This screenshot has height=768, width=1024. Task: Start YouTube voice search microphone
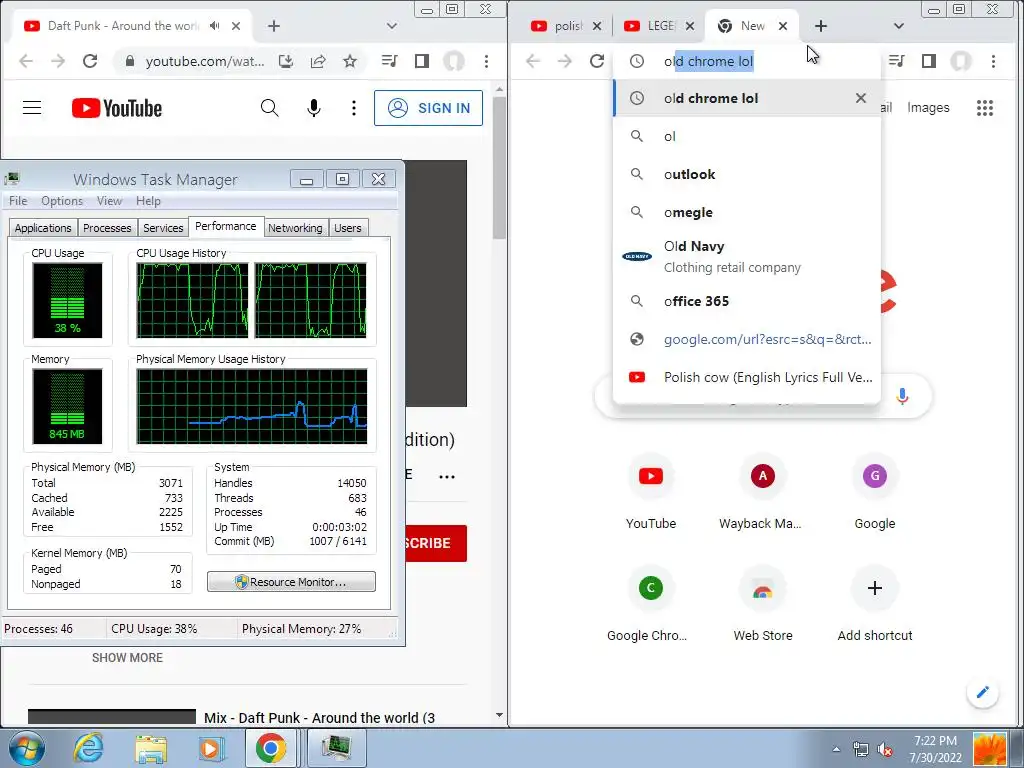[314, 108]
